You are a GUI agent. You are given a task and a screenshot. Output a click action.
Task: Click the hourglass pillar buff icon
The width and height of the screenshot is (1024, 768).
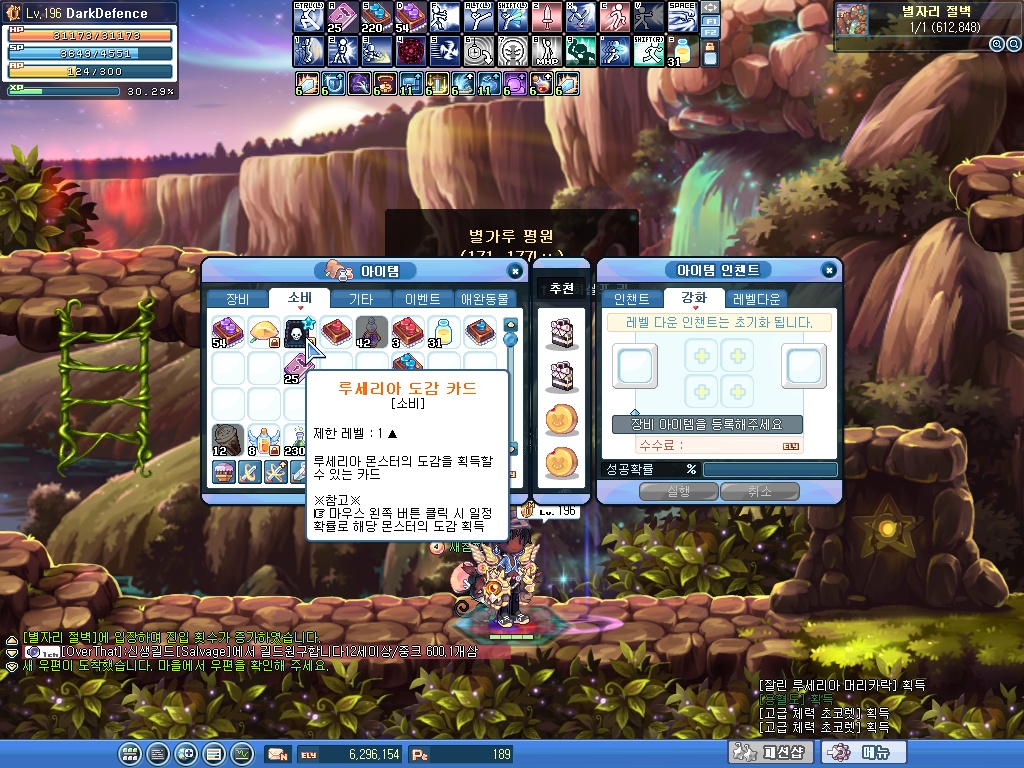pyautogui.click(x=437, y=84)
